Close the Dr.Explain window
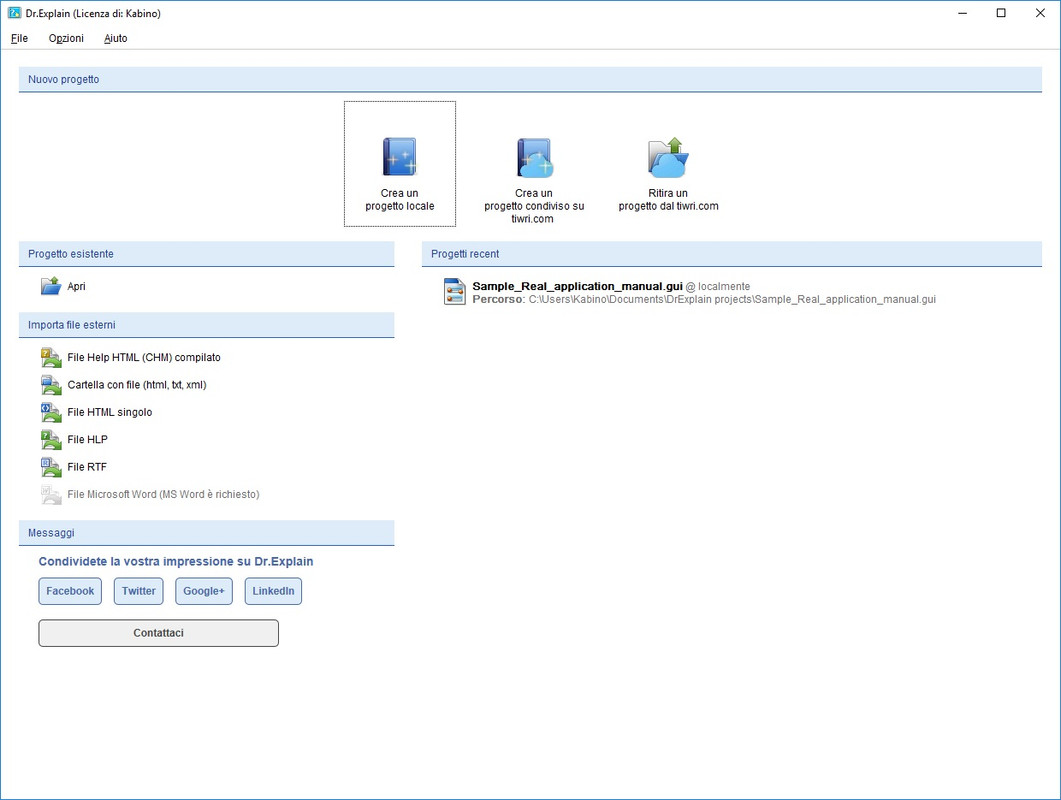This screenshot has width=1061, height=800. point(1040,13)
